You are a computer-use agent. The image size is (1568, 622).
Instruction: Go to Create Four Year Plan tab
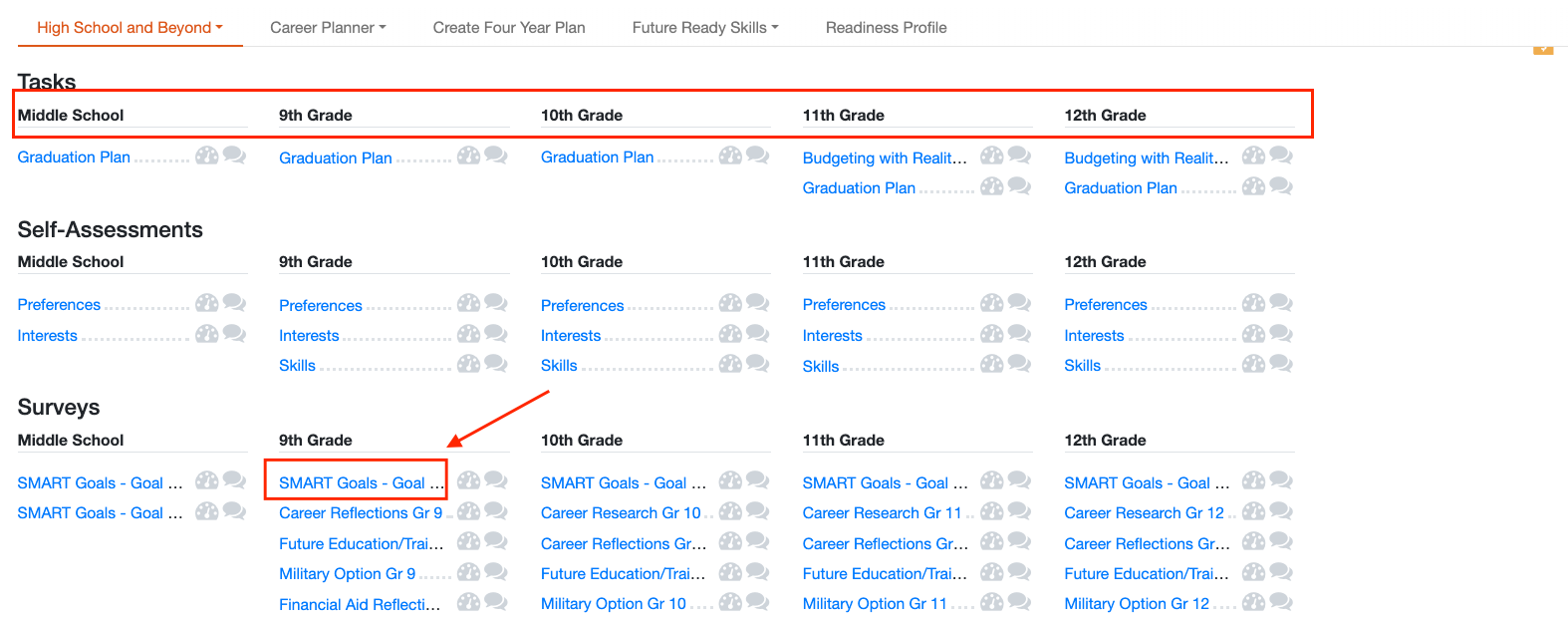(509, 28)
